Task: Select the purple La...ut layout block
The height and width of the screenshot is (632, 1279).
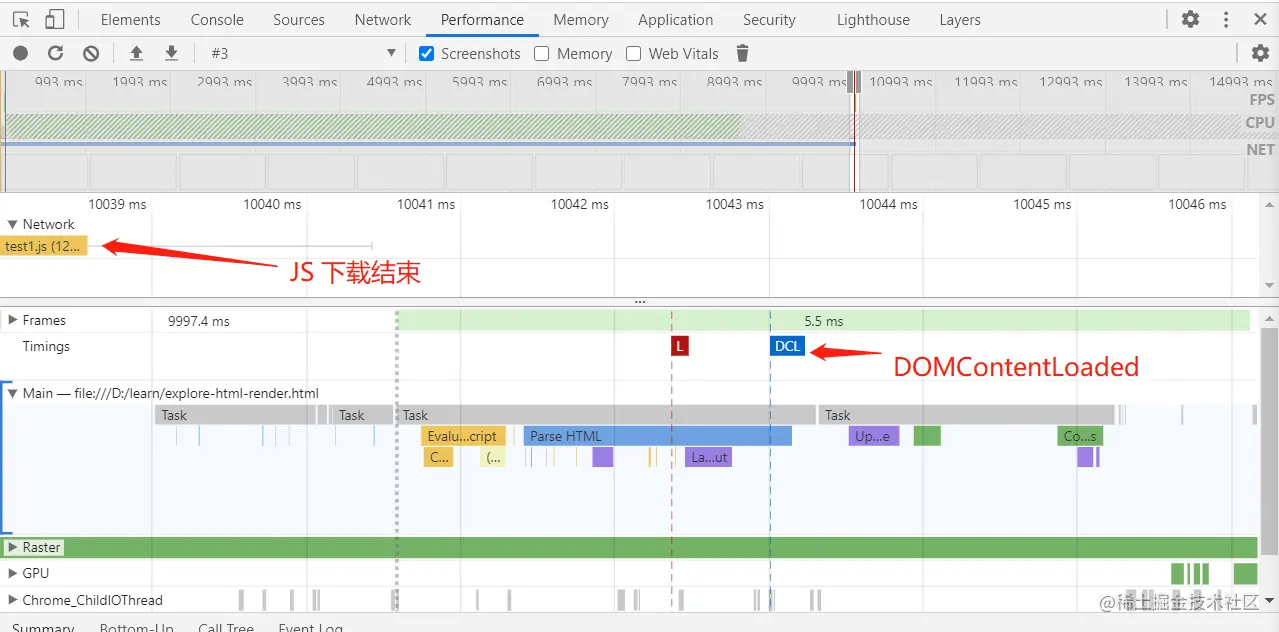Action: [x=709, y=457]
